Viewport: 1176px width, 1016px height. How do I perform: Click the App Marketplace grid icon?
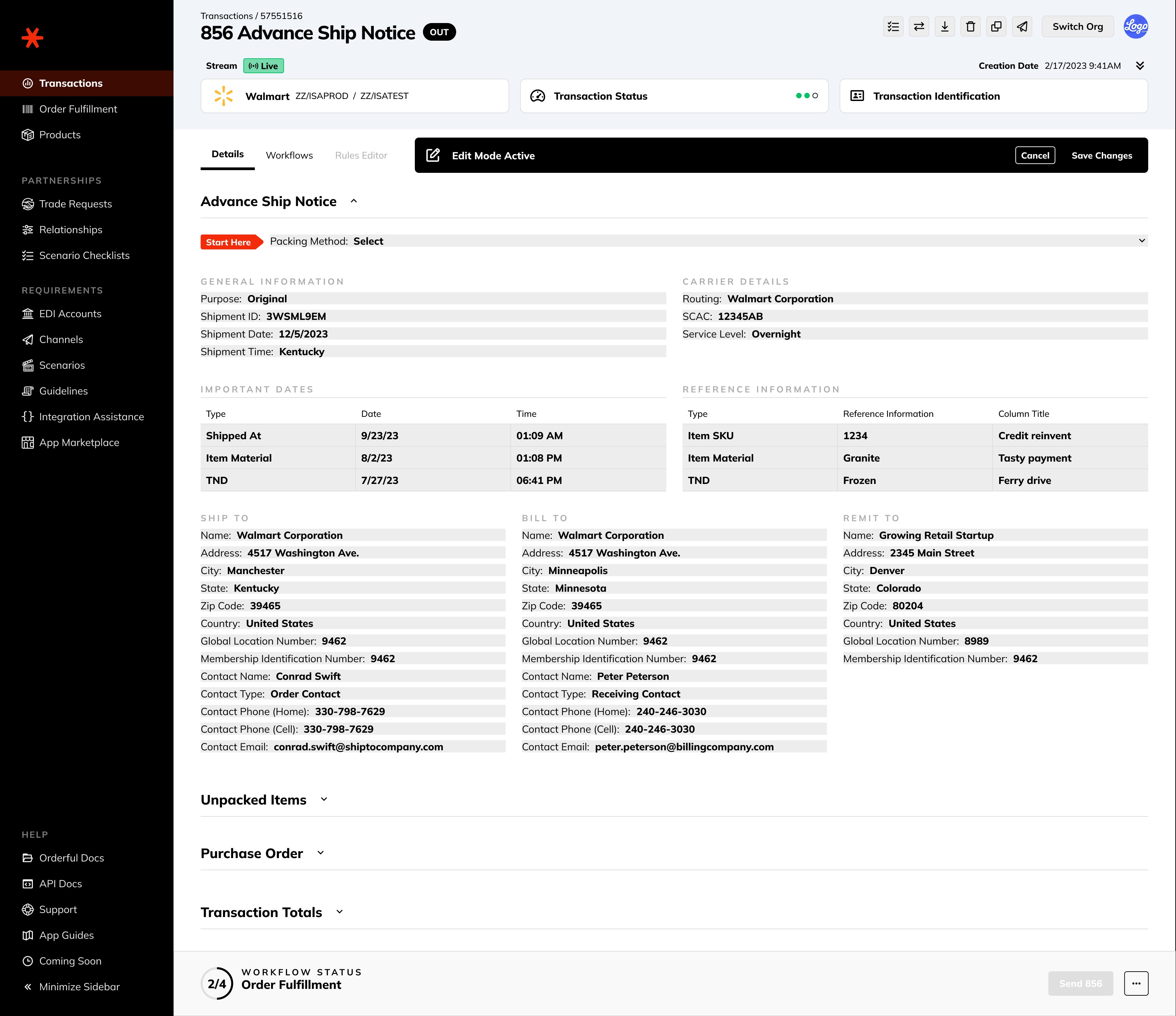pyautogui.click(x=28, y=442)
